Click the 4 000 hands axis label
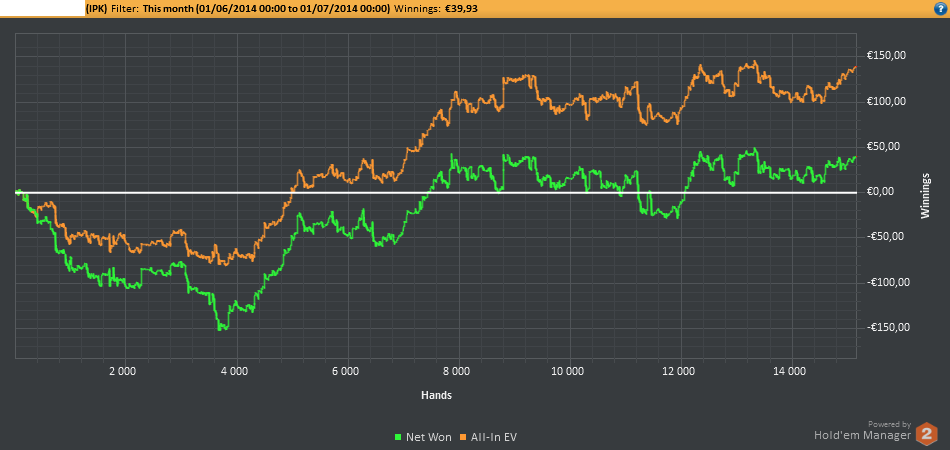 pos(234,371)
